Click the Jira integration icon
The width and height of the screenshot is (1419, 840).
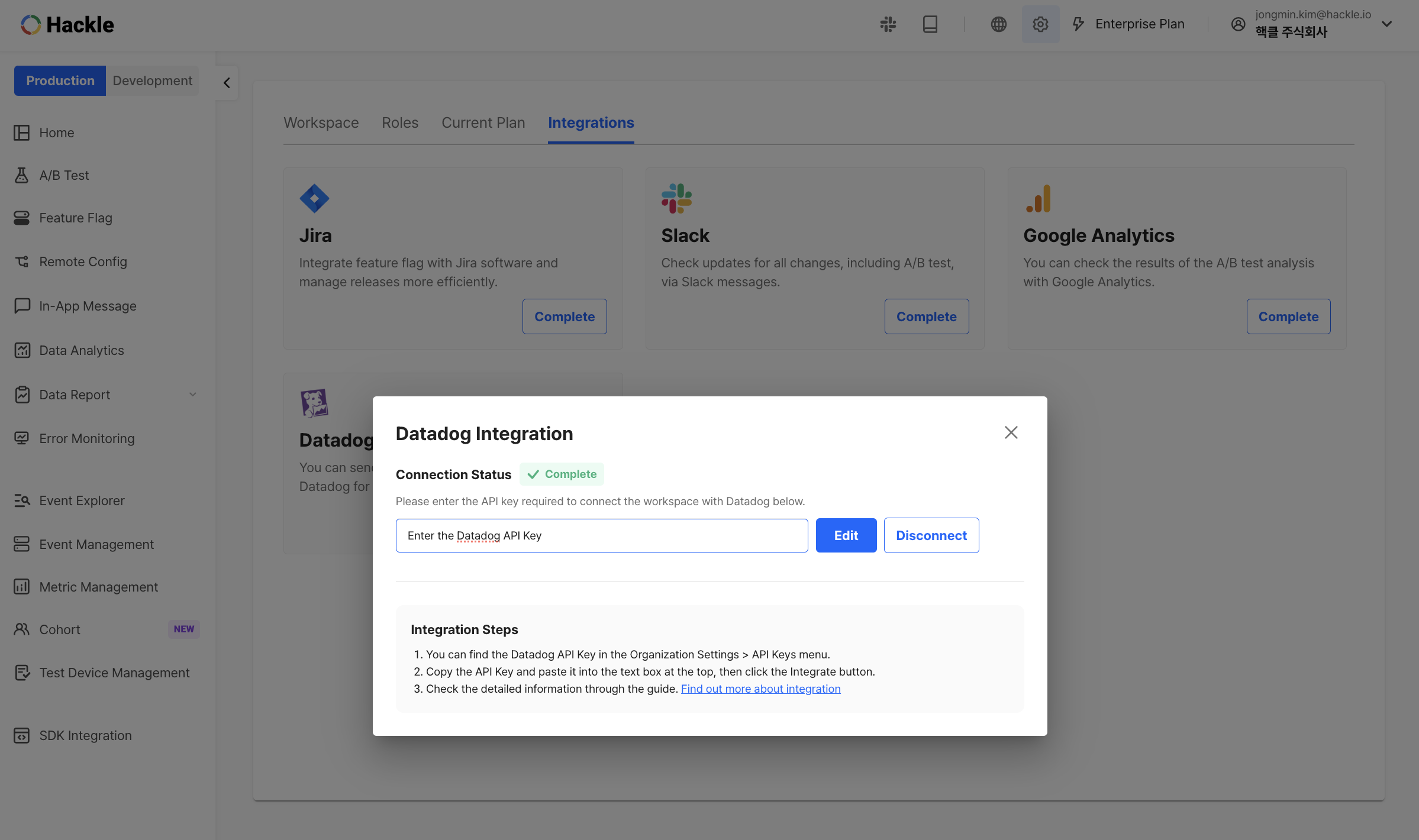(313, 197)
